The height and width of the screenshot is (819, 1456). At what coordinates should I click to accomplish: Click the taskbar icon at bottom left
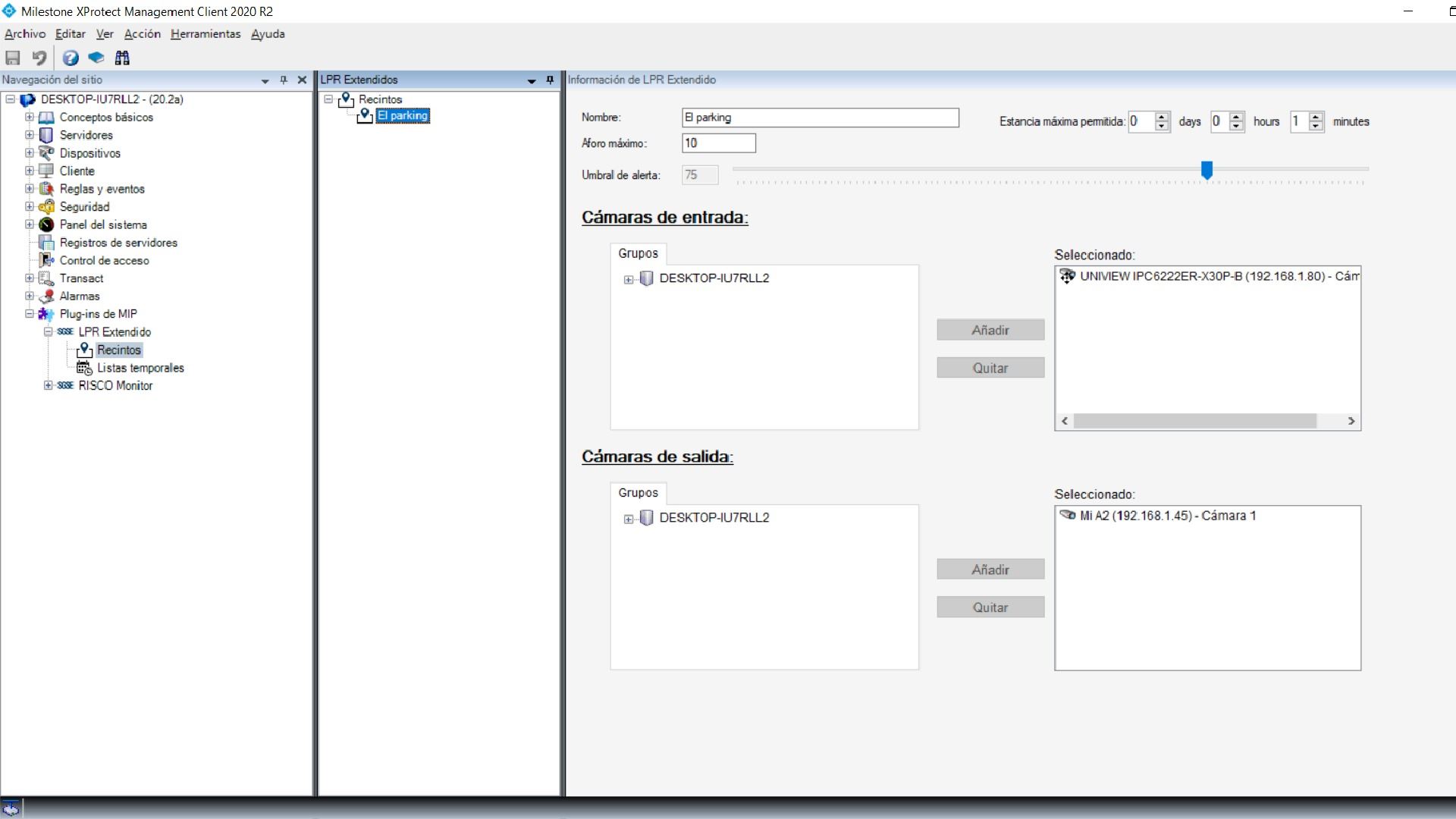click(11, 808)
